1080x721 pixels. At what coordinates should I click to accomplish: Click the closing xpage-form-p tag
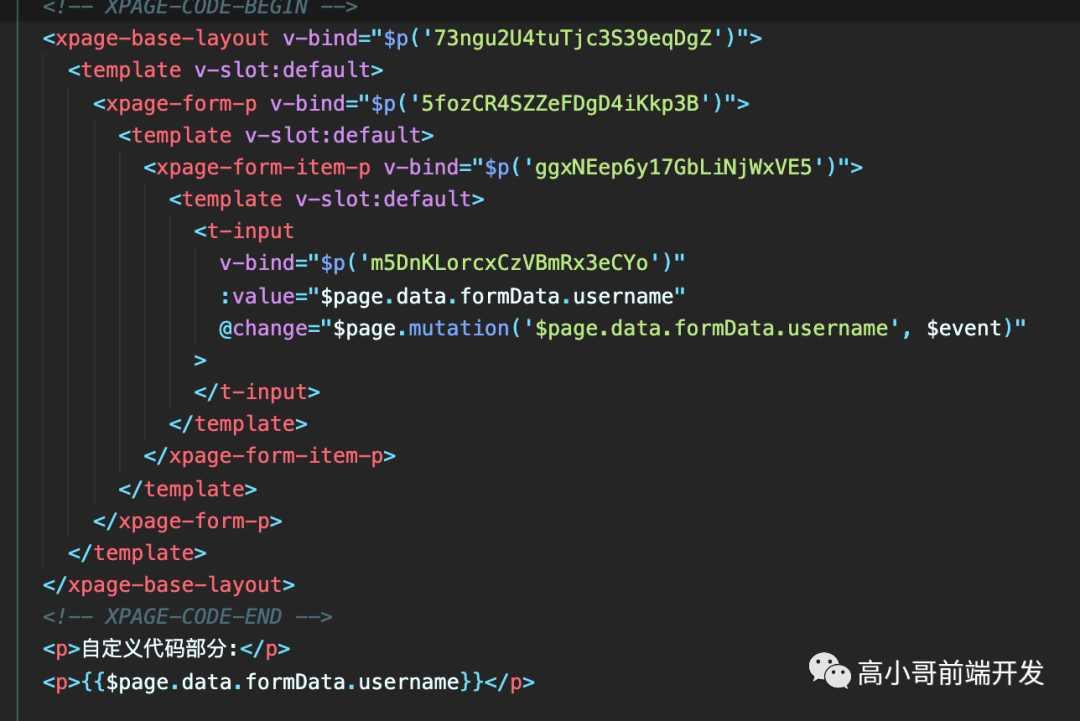pyautogui.click(x=187, y=521)
